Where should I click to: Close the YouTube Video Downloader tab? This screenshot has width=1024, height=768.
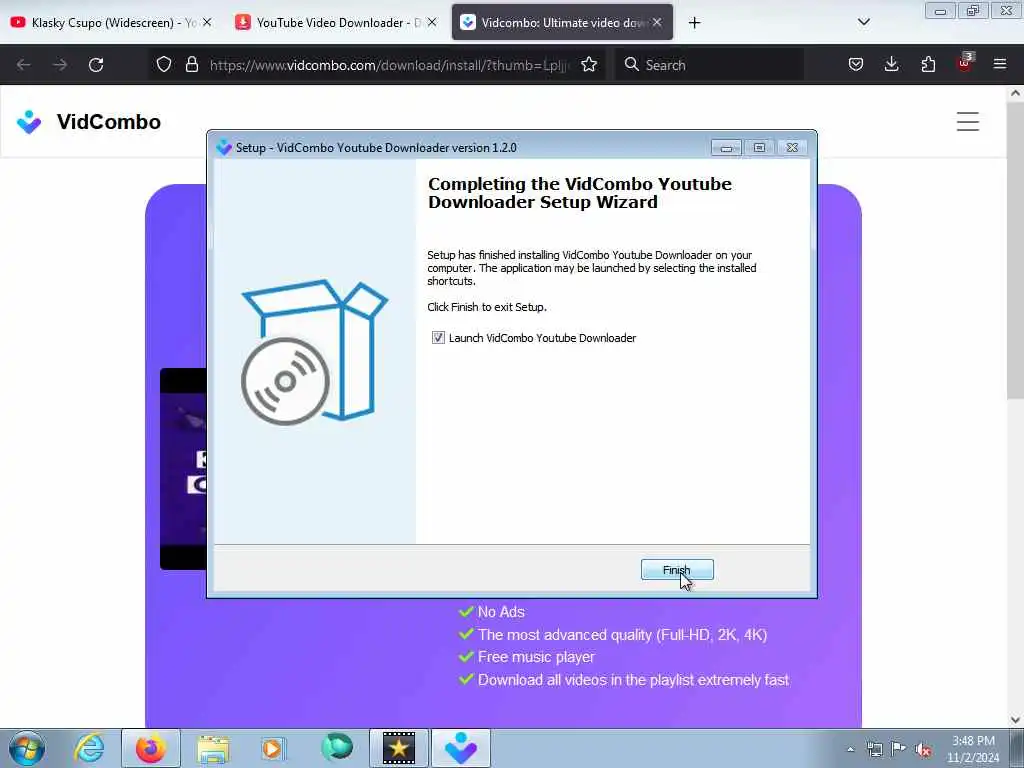click(x=432, y=22)
